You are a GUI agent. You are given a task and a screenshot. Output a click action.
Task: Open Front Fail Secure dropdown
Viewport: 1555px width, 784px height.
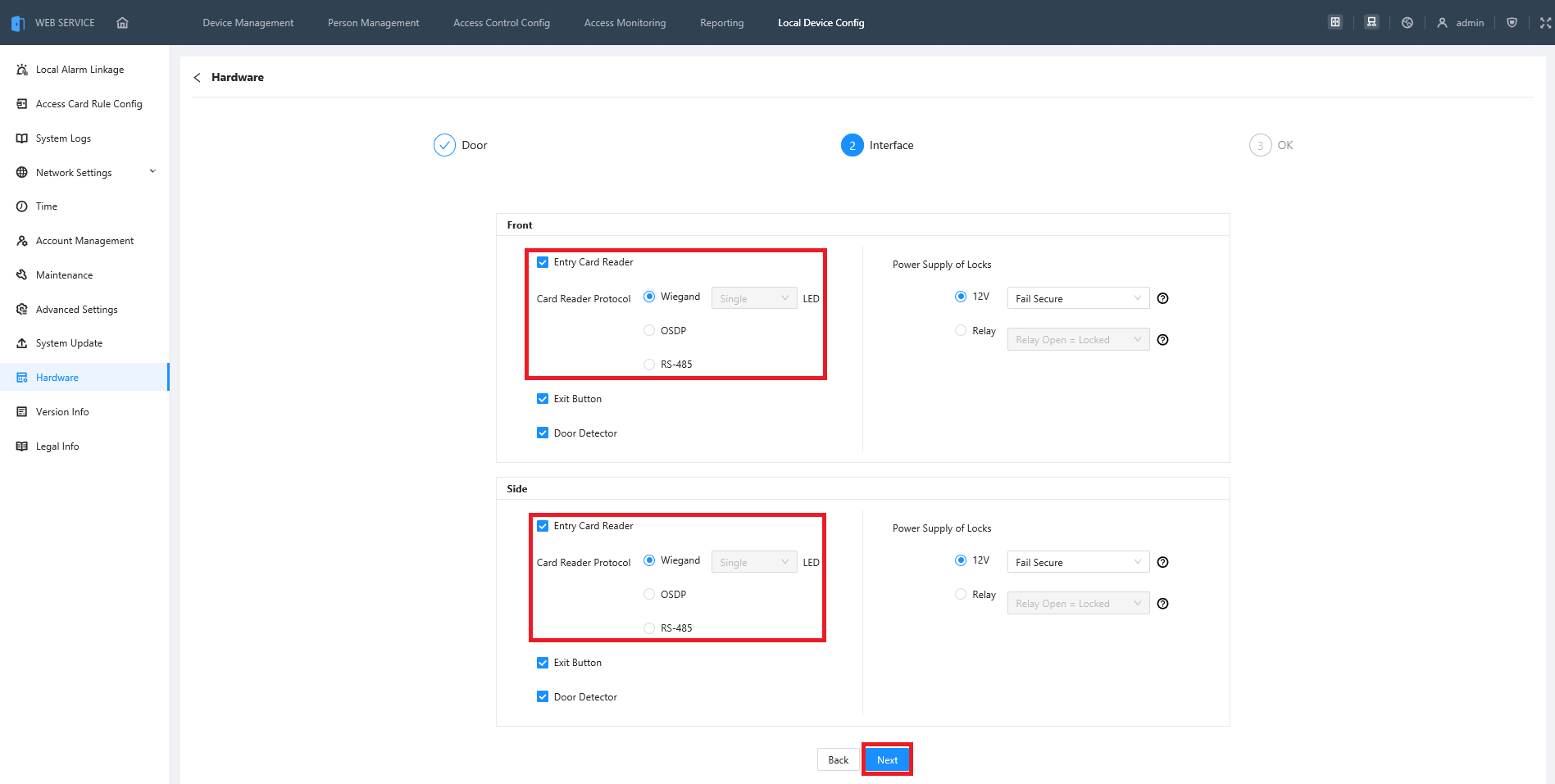(1077, 299)
